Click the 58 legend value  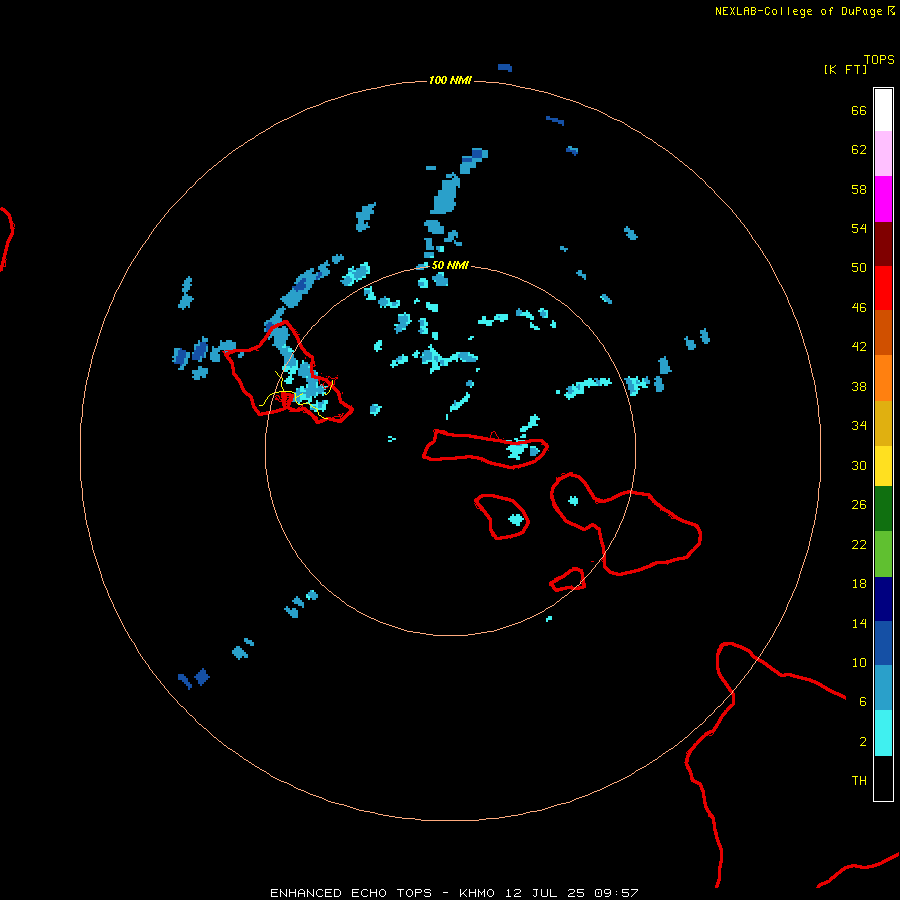[x=859, y=189]
